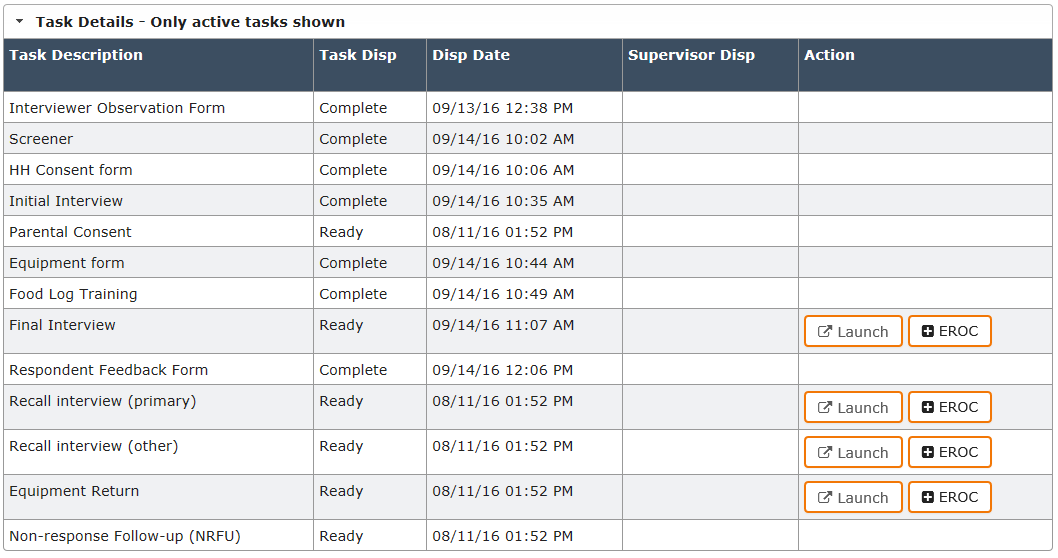Viewport: 1058px width, 558px height.
Task: Click the Task Description column header
Action: pyautogui.click(x=76, y=56)
